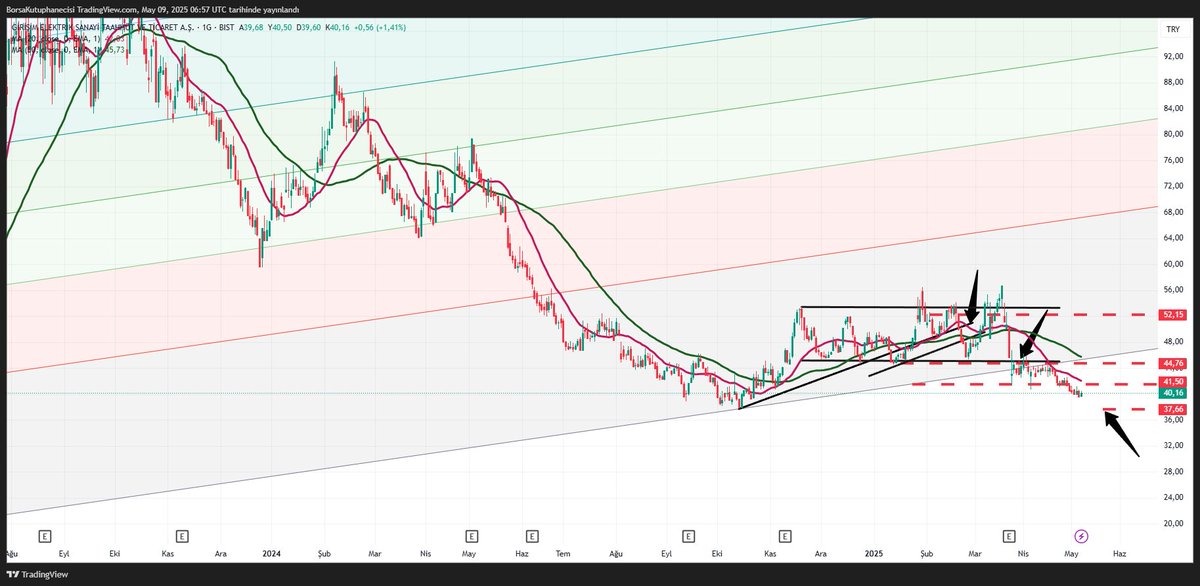Open the earnings marker above May 2024
Screen dimensions: 1200x586
pyautogui.click(x=472, y=536)
